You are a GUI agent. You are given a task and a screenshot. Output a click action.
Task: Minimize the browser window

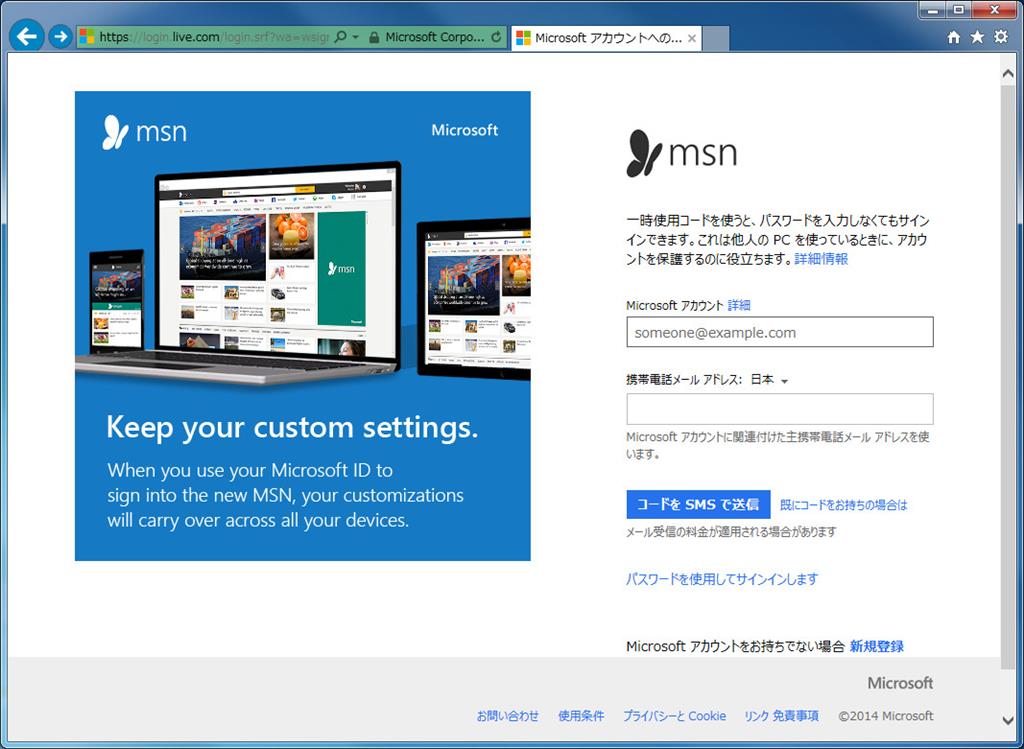(x=933, y=10)
